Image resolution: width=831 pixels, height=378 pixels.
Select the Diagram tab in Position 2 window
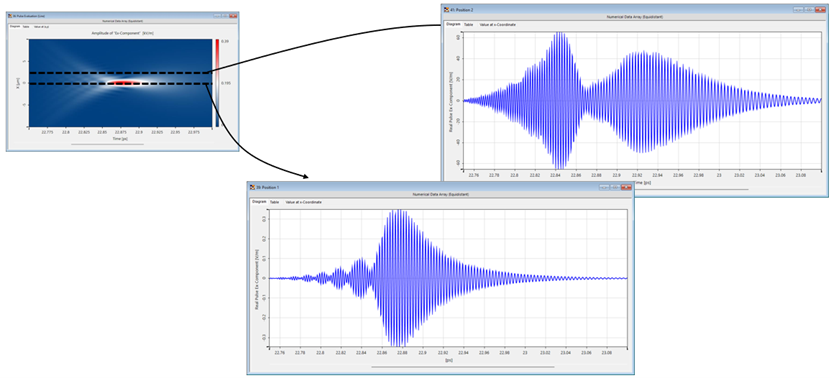pos(453,24)
